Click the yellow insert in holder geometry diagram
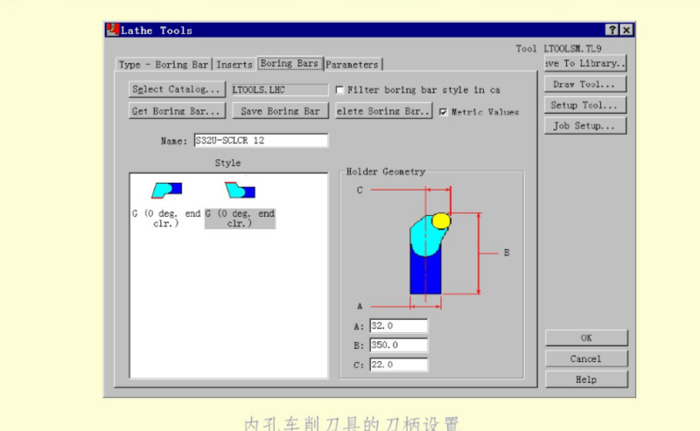The width and height of the screenshot is (700, 431). point(442,219)
